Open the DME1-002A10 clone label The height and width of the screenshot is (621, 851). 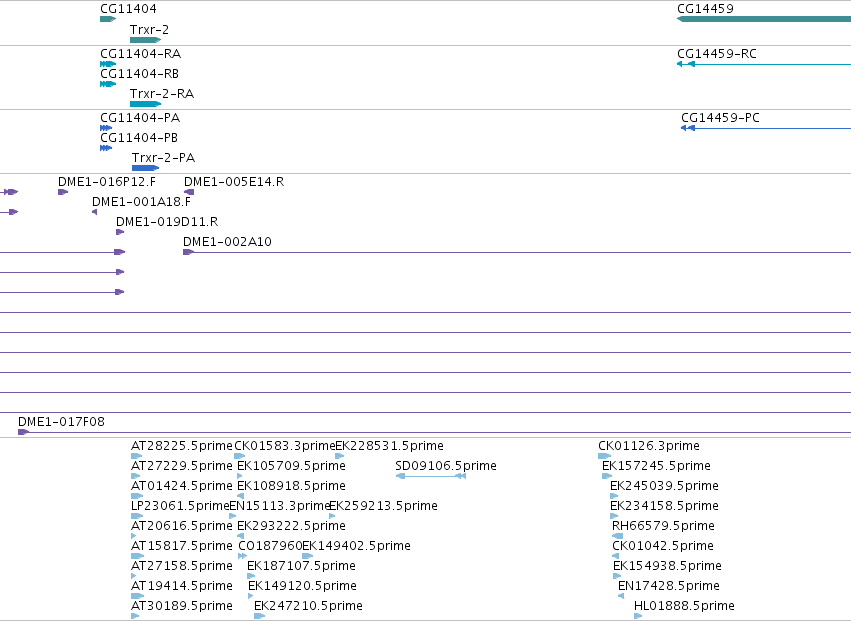pos(227,242)
